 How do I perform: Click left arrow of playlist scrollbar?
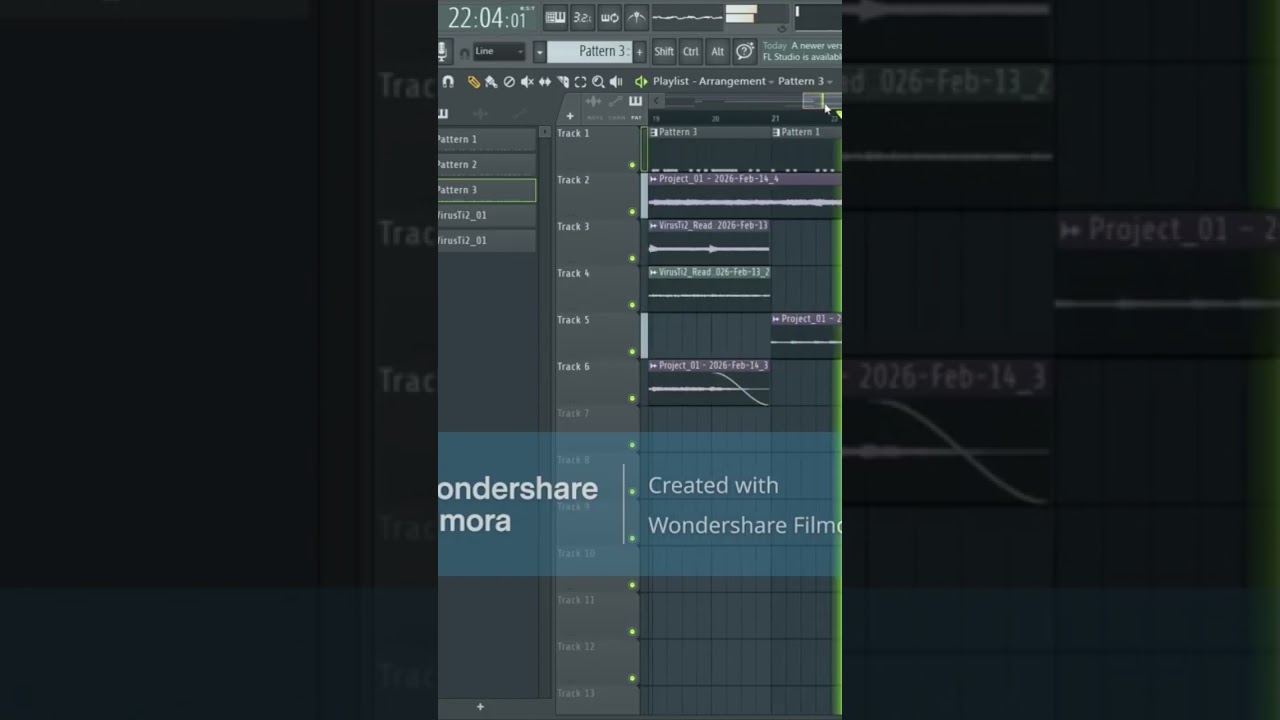pyautogui.click(x=656, y=101)
